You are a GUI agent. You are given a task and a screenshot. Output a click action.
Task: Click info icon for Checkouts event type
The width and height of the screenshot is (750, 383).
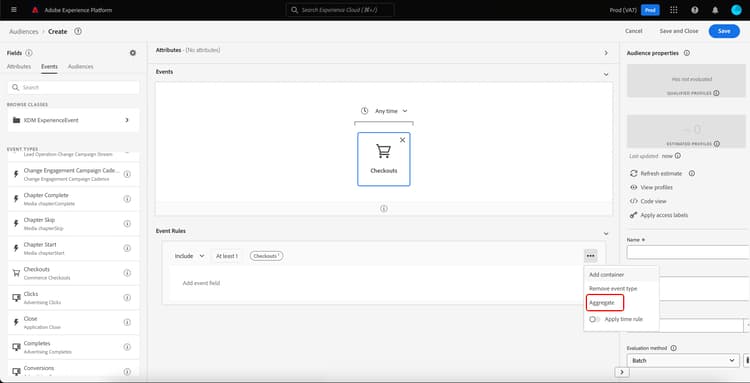point(127,273)
